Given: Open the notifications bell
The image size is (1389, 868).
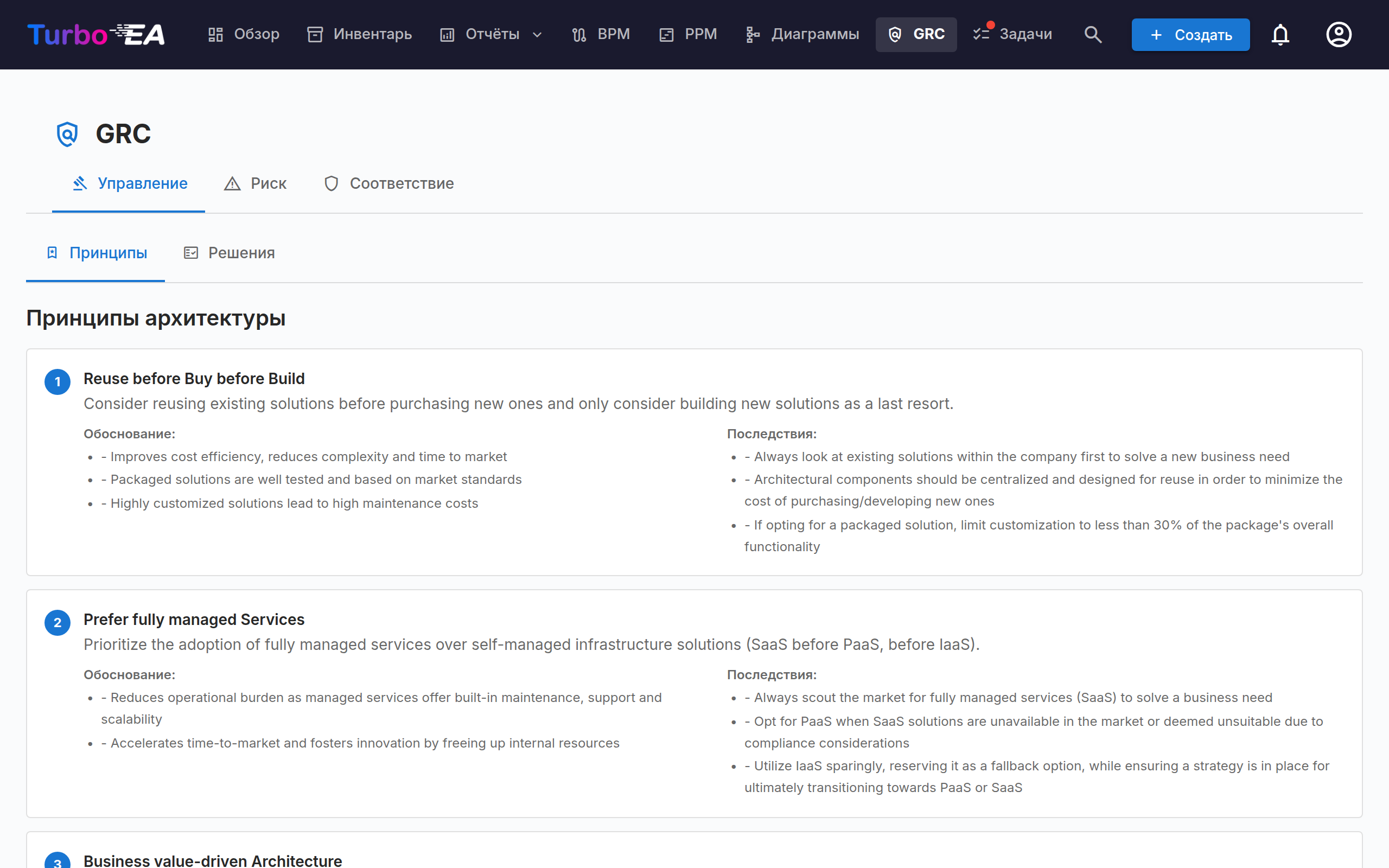Looking at the screenshot, I should (x=1280, y=34).
